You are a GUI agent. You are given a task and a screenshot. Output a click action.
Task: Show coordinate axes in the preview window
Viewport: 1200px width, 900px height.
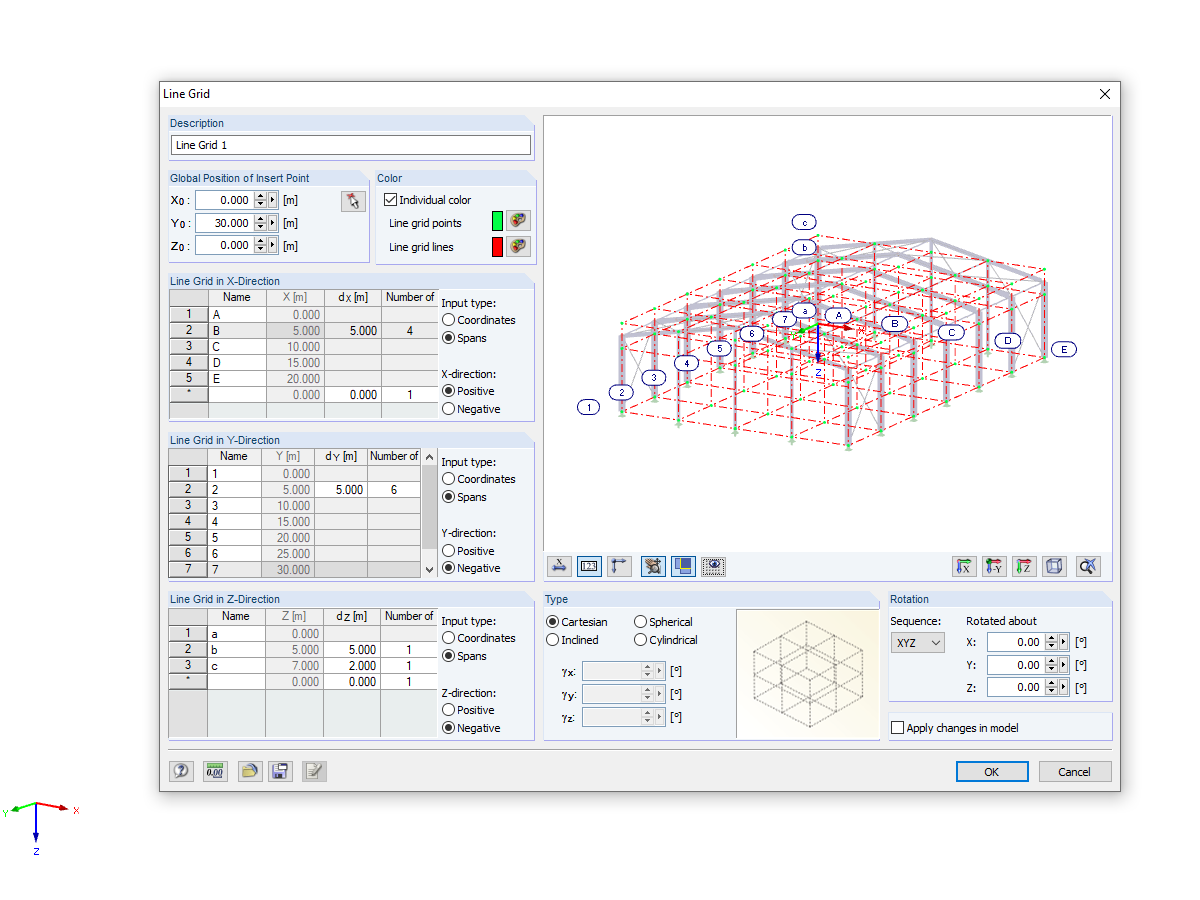(x=619, y=566)
